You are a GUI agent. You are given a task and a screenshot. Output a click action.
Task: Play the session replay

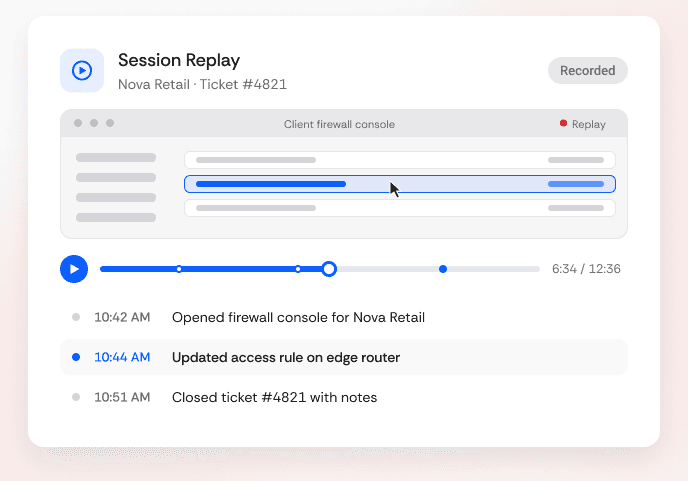pyautogui.click(x=74, y=269)
